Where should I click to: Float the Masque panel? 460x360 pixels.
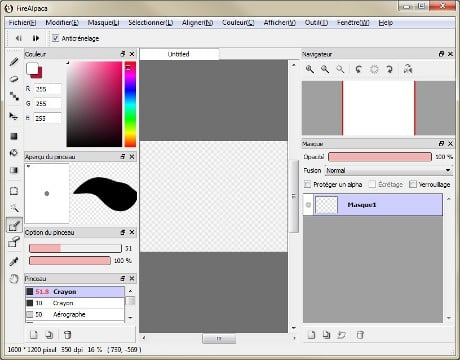441,144
